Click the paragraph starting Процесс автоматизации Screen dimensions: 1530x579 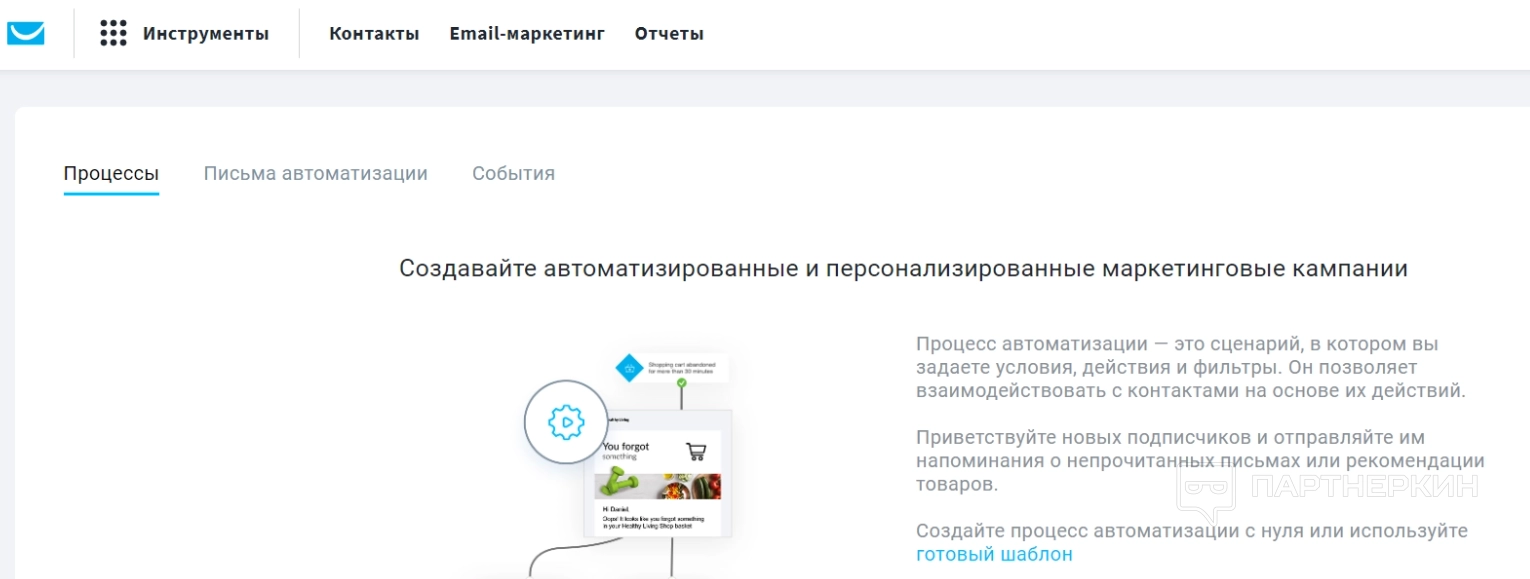coord(1191,367)
